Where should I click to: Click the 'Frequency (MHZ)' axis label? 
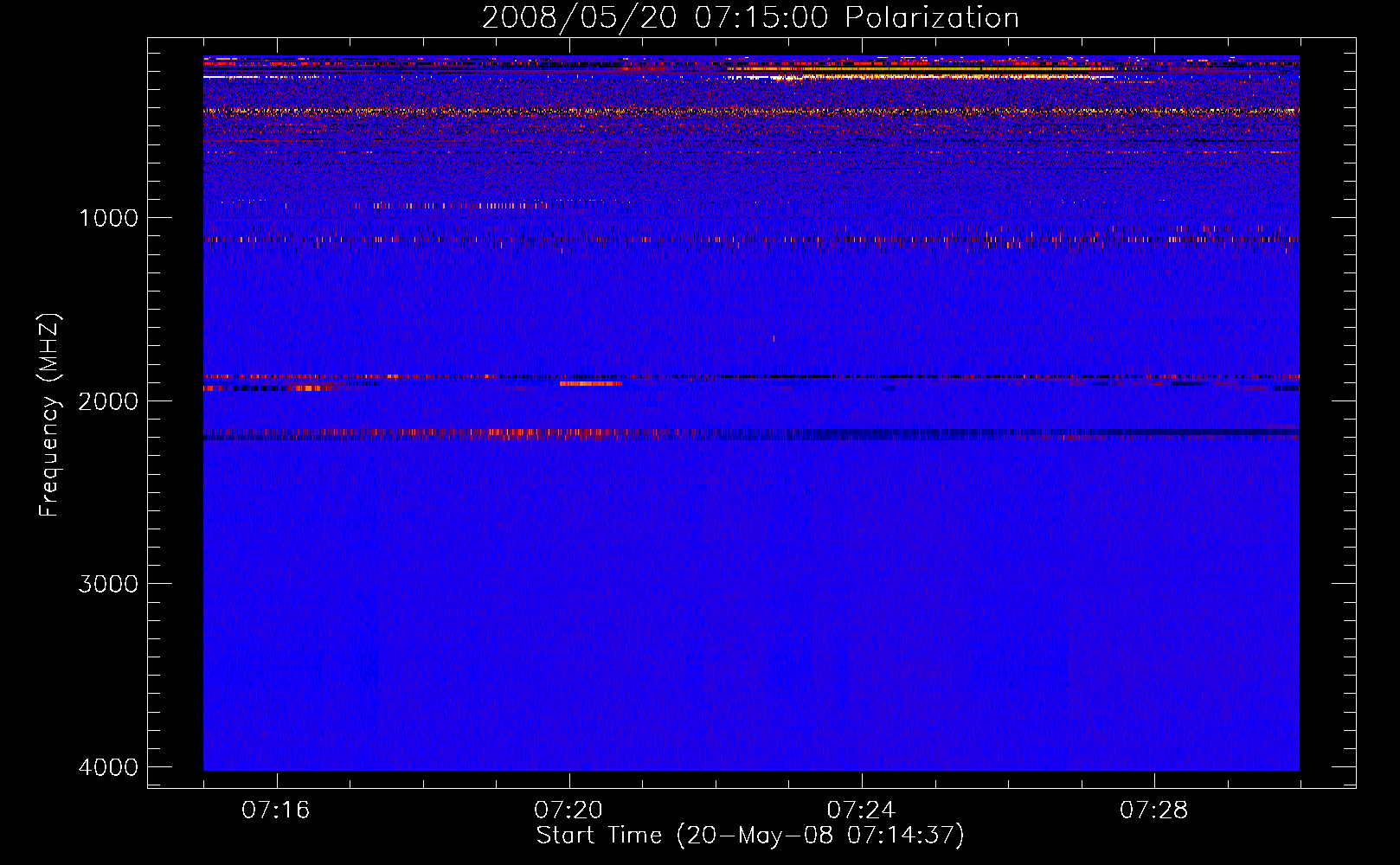pyautogui.click(x=50, y=415)
